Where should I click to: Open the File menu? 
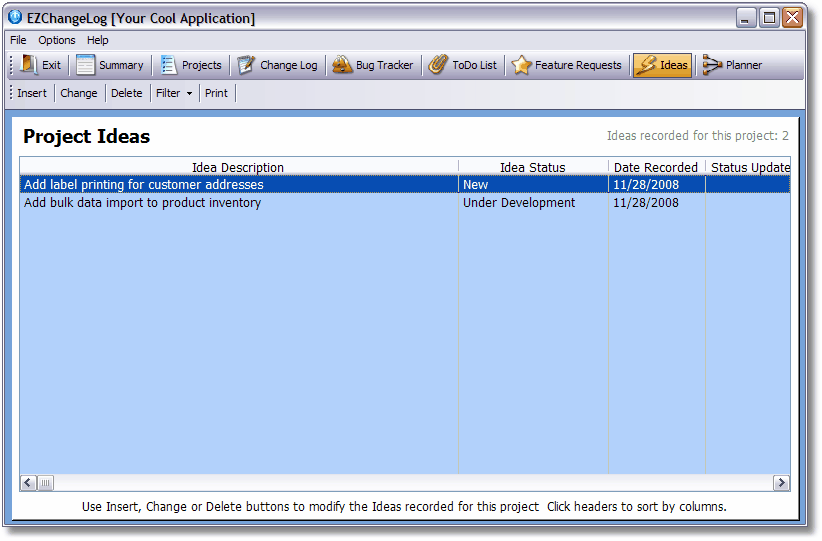pos(18,40)
